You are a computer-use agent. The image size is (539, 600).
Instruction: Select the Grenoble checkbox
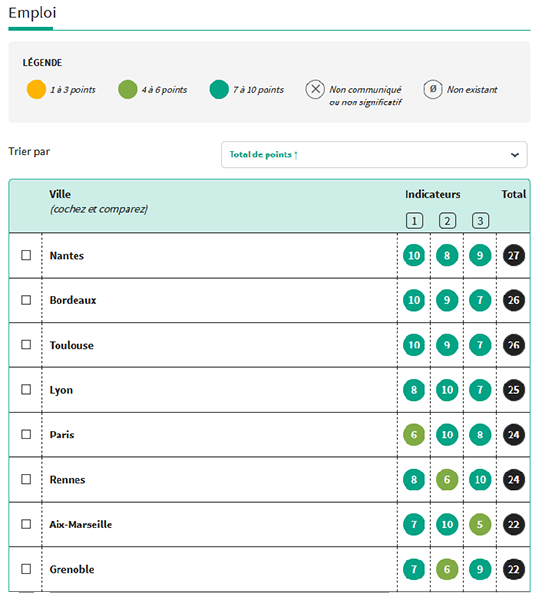[26, 569]
